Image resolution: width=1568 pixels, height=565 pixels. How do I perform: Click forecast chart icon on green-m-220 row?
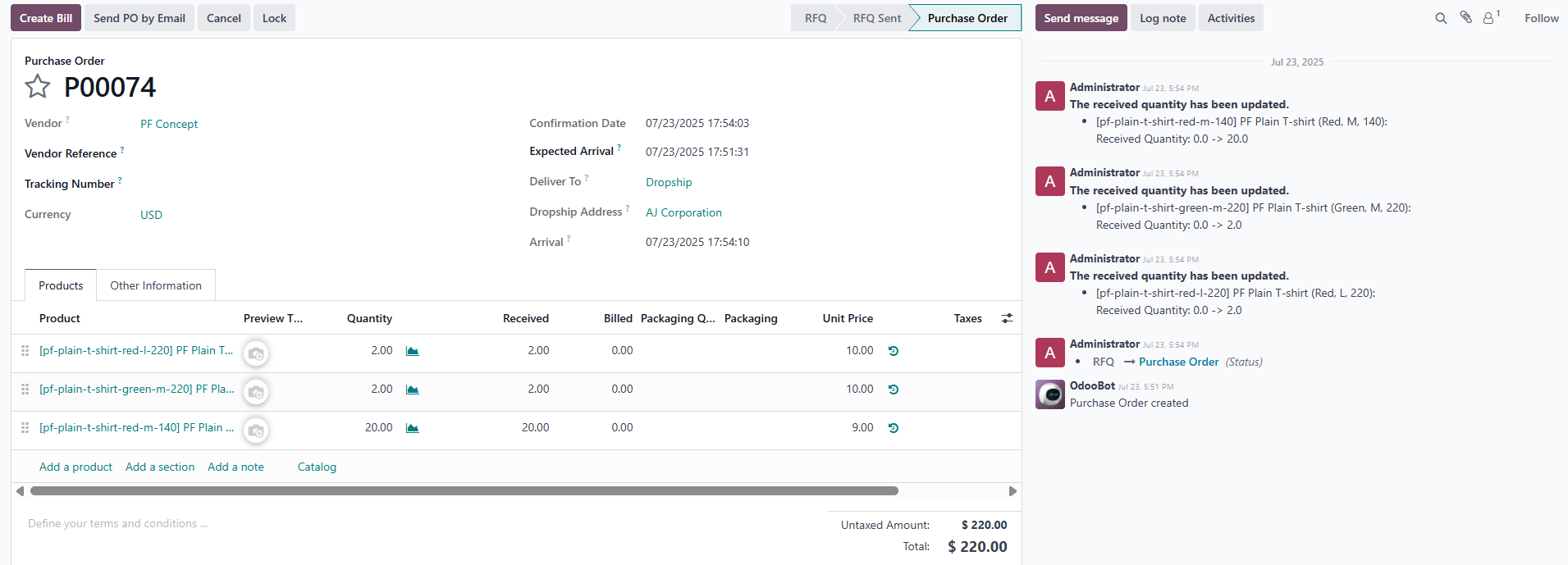pyautogui.click(x=413, y=390)
